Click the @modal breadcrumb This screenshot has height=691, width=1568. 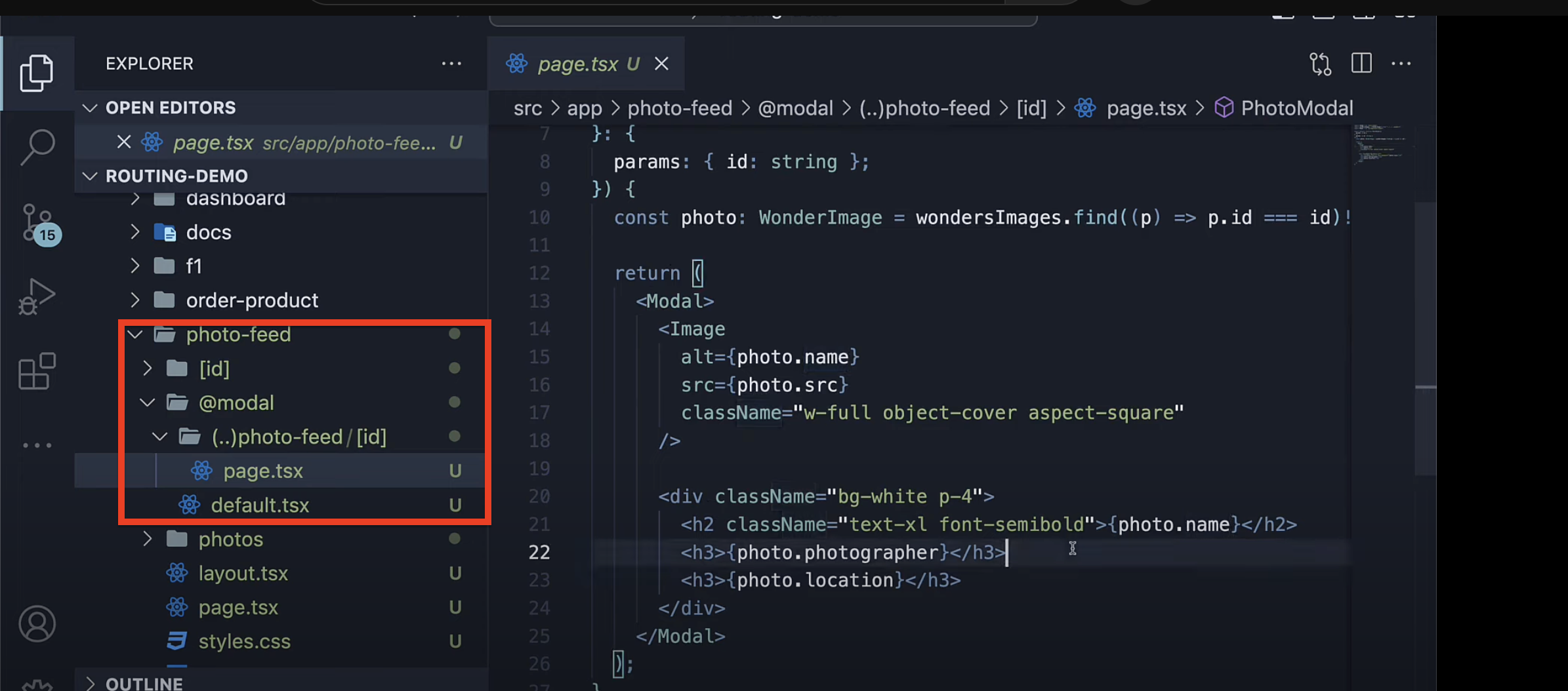click(795, 108)
